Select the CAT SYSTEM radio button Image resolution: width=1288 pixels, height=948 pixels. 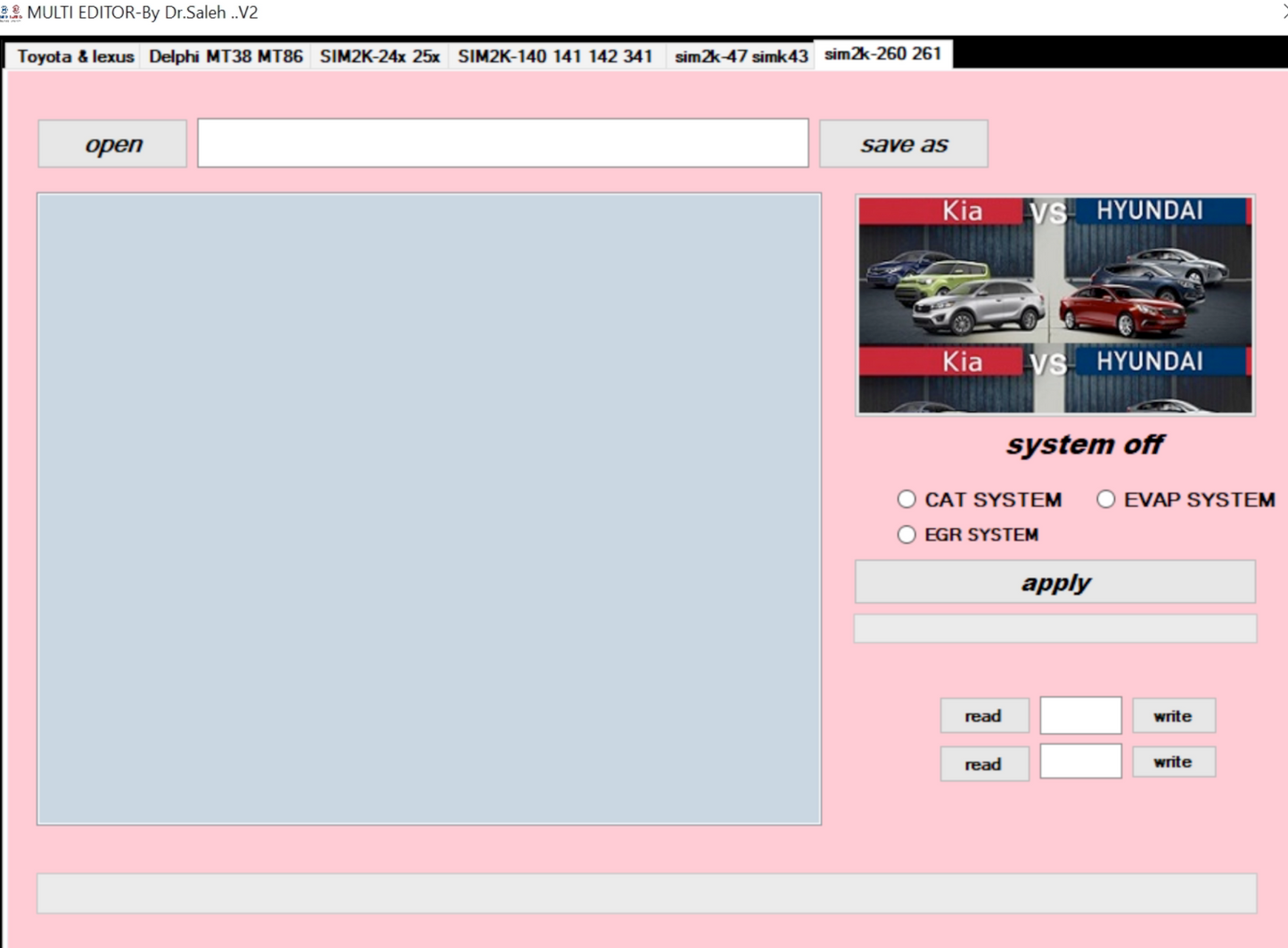907,499
